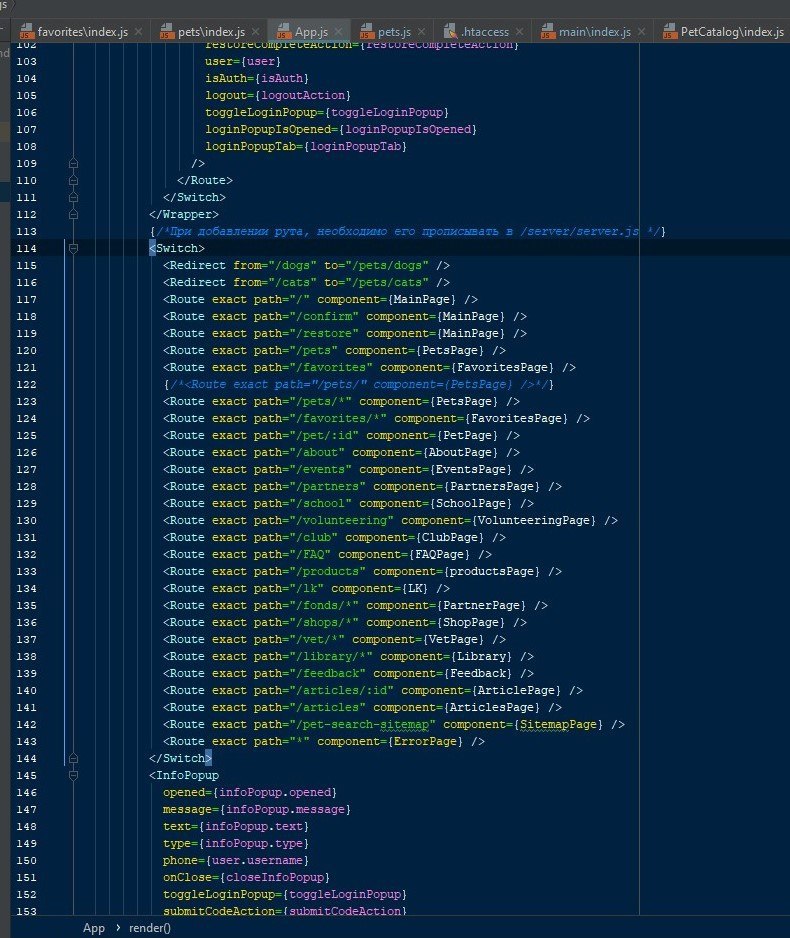
Task: Toggle fold marker at </Switch> line 111
Action: pyautogui.click(x=73, y=197)
